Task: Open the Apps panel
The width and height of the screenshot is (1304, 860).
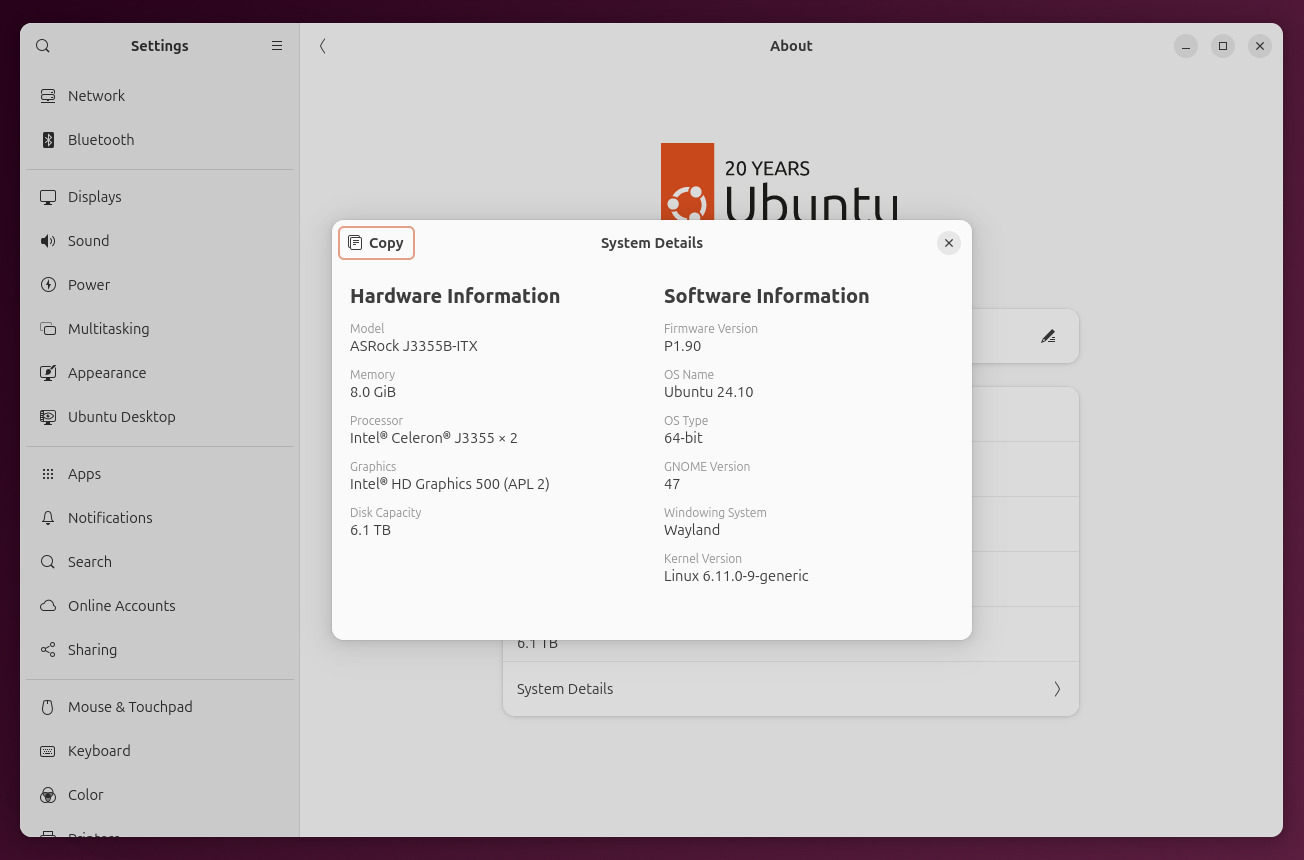Action: click(160, 474)
